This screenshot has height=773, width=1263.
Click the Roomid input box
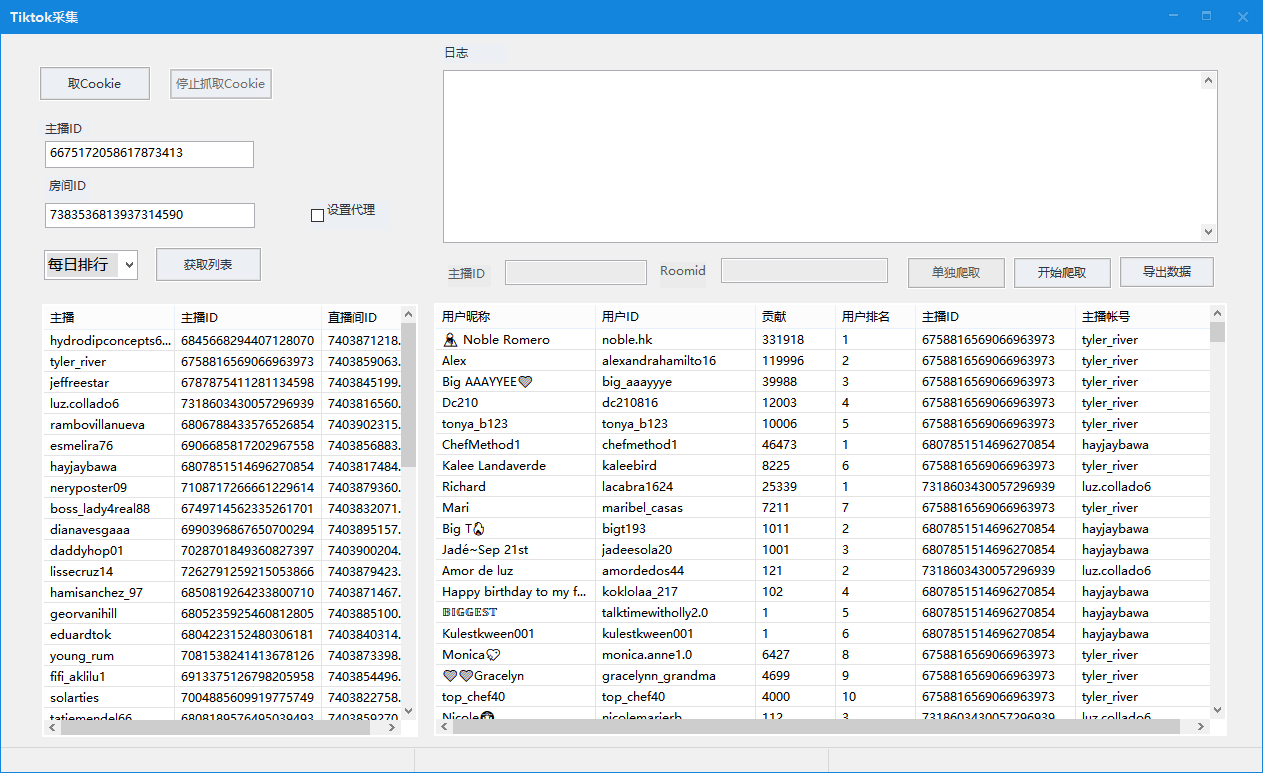click(x=804, y=271)
